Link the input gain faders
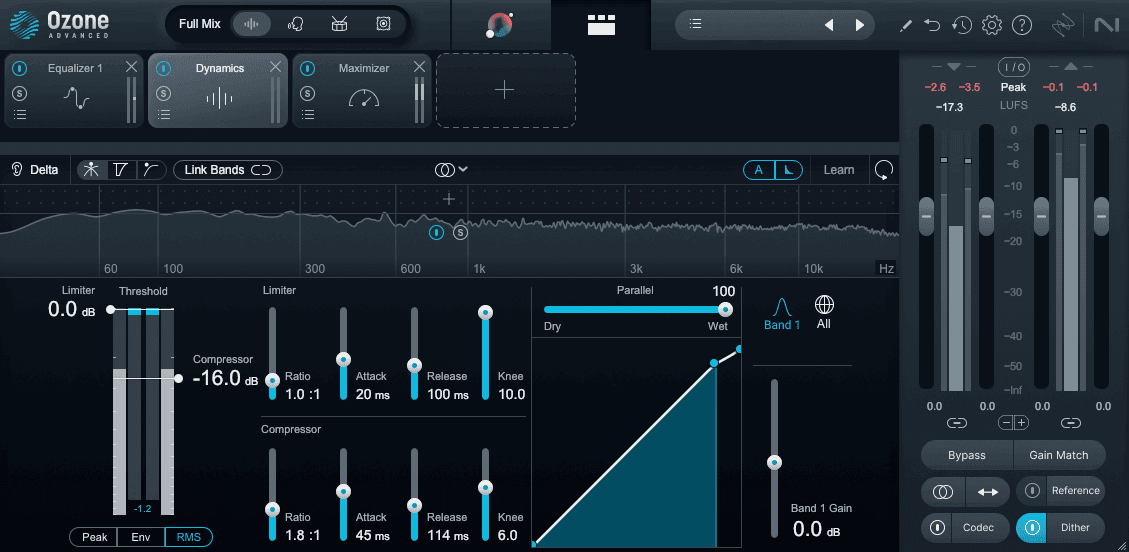This screenshot has width=1129, height=552. click(957, 422)
